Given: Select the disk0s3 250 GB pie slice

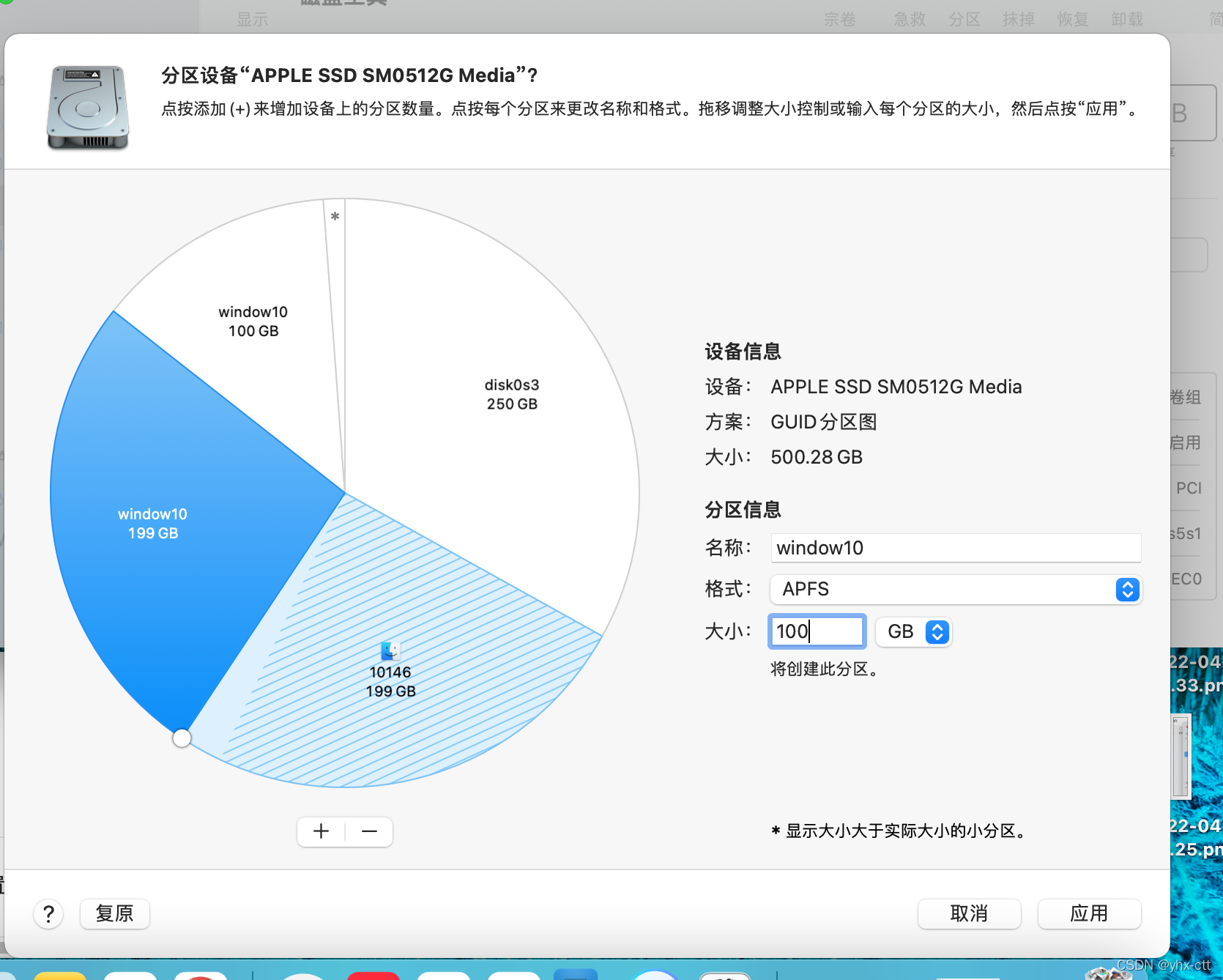Looking at the screenshot, I should 513,396.
